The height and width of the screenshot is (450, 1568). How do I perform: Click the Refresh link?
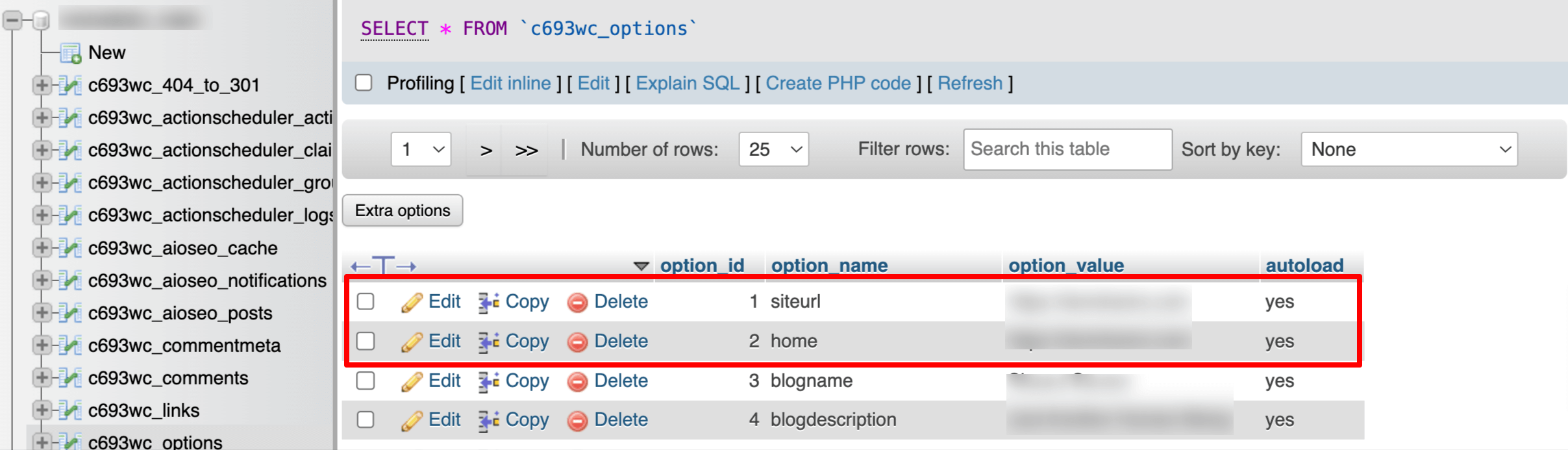coord(970,83)
